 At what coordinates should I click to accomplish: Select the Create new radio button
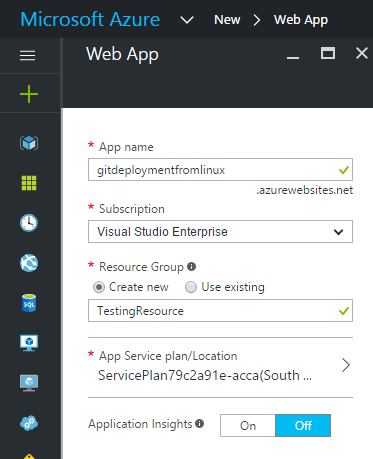[99, 287]
